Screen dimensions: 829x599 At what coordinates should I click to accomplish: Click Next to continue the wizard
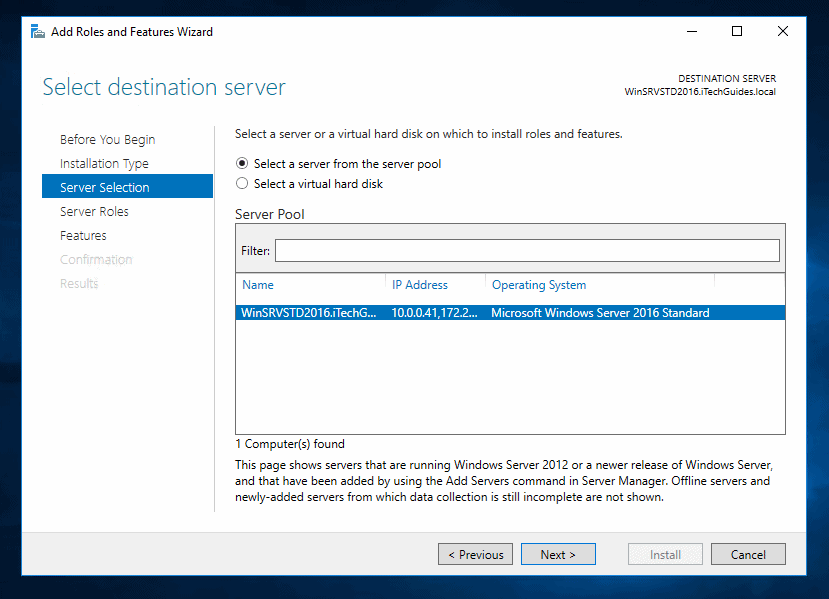[x=558, y=555]
